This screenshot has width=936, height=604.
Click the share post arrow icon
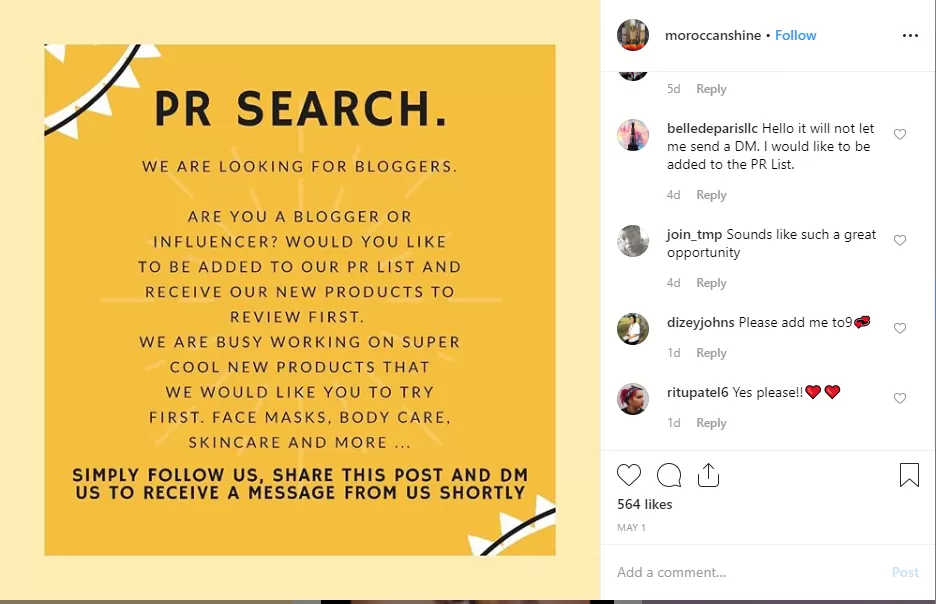[x=708, y=475]
